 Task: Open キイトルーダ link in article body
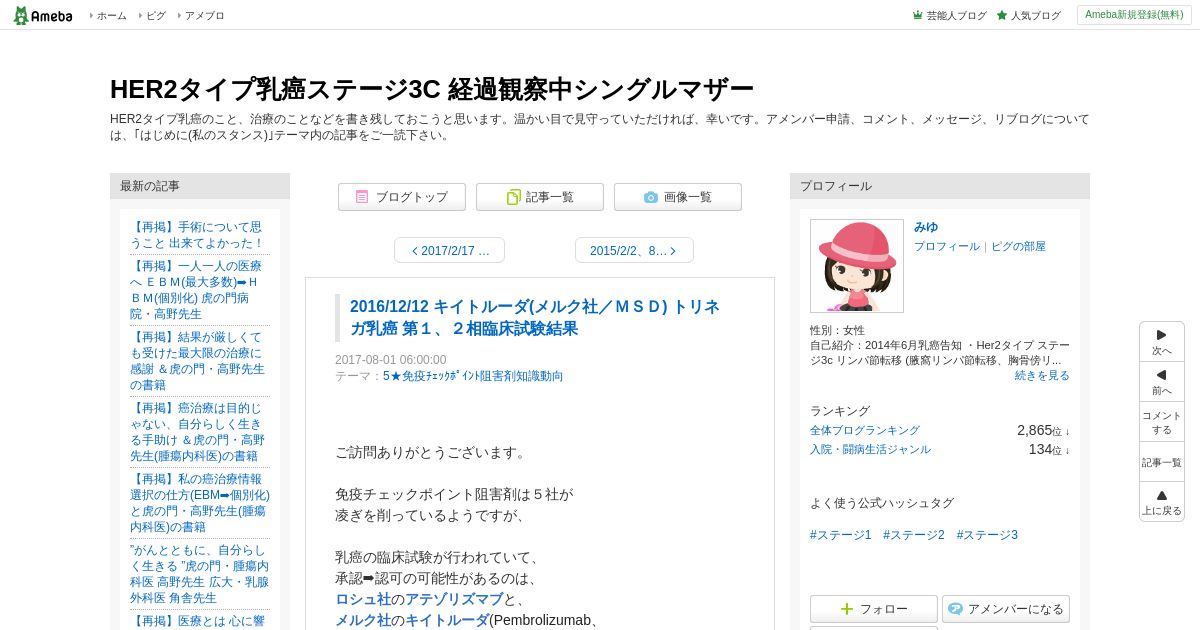click(x=447, y=620)
